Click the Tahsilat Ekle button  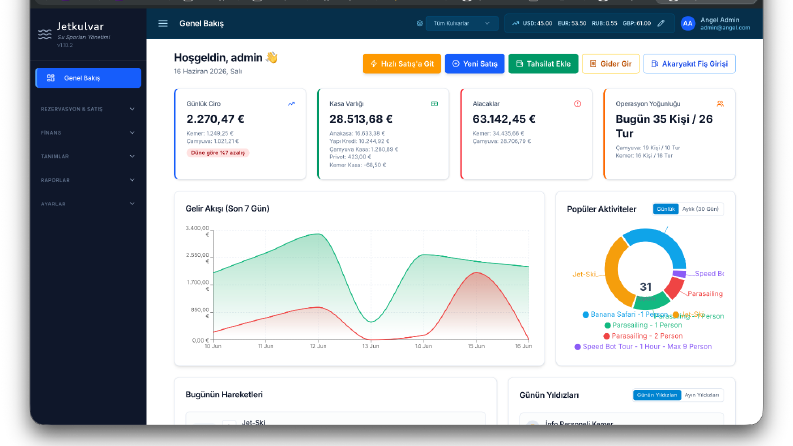(x=543, y=64)
